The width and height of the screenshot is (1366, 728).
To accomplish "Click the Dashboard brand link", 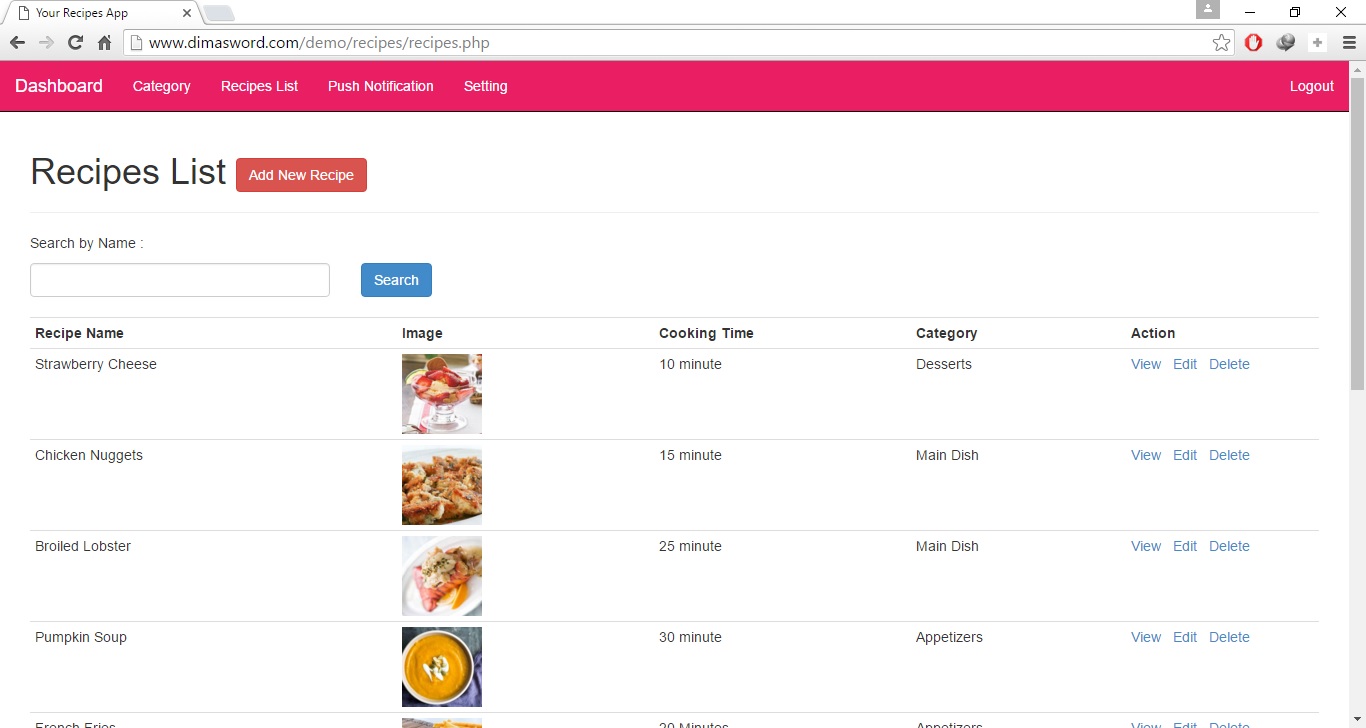I will [x=59, y=86].
